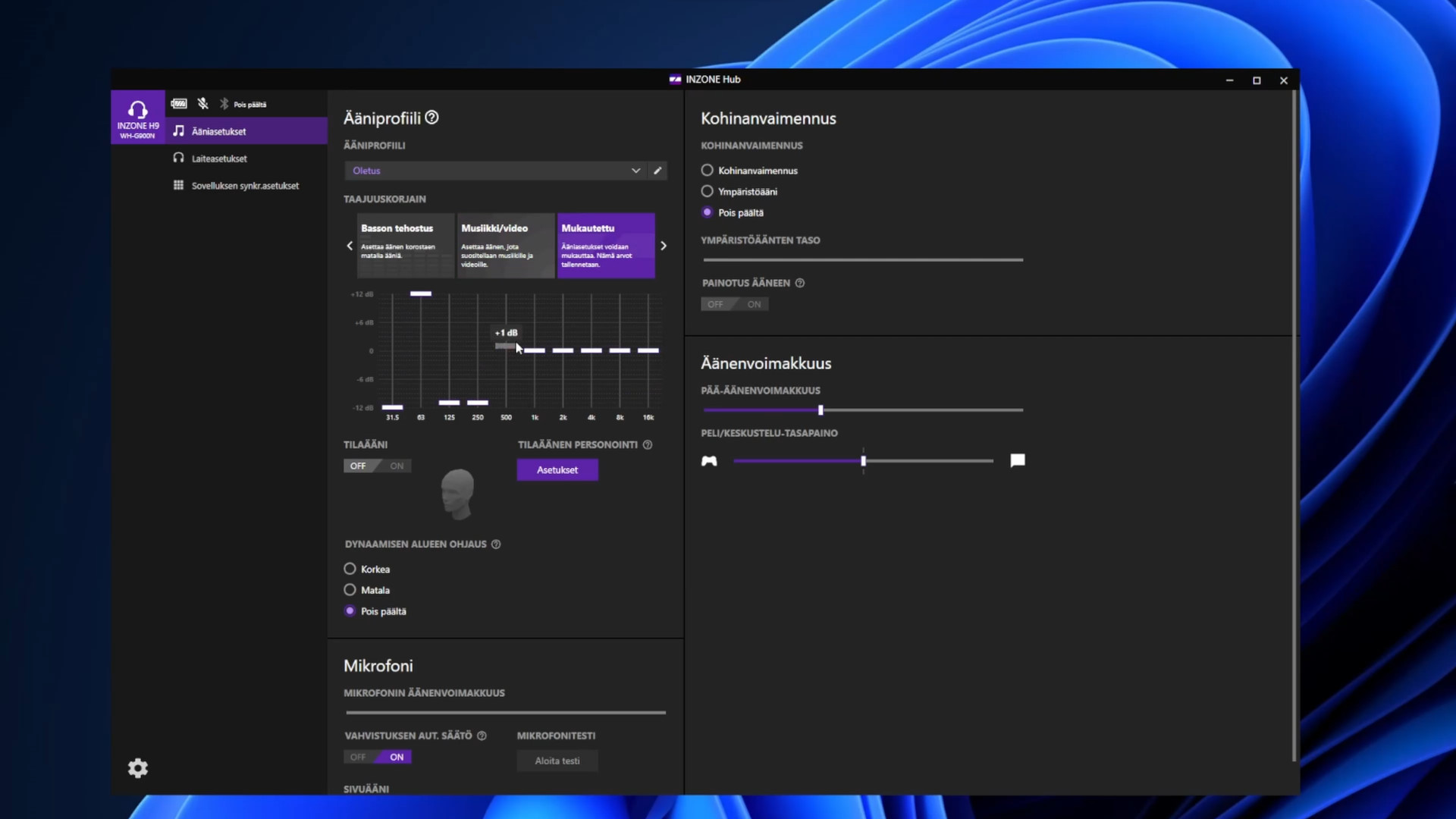
Task: Open app settings with the gear icon
Action: pyautogui.click(x=138, y=768)
